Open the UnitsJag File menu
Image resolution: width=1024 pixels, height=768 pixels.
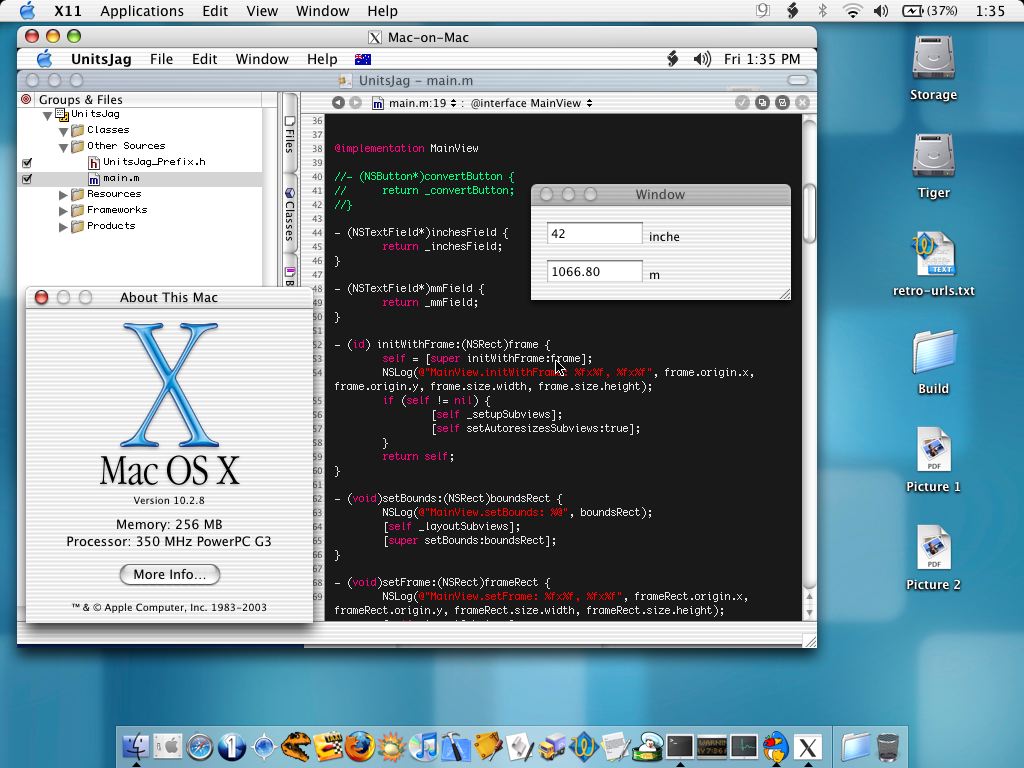[x=161, y=59]
